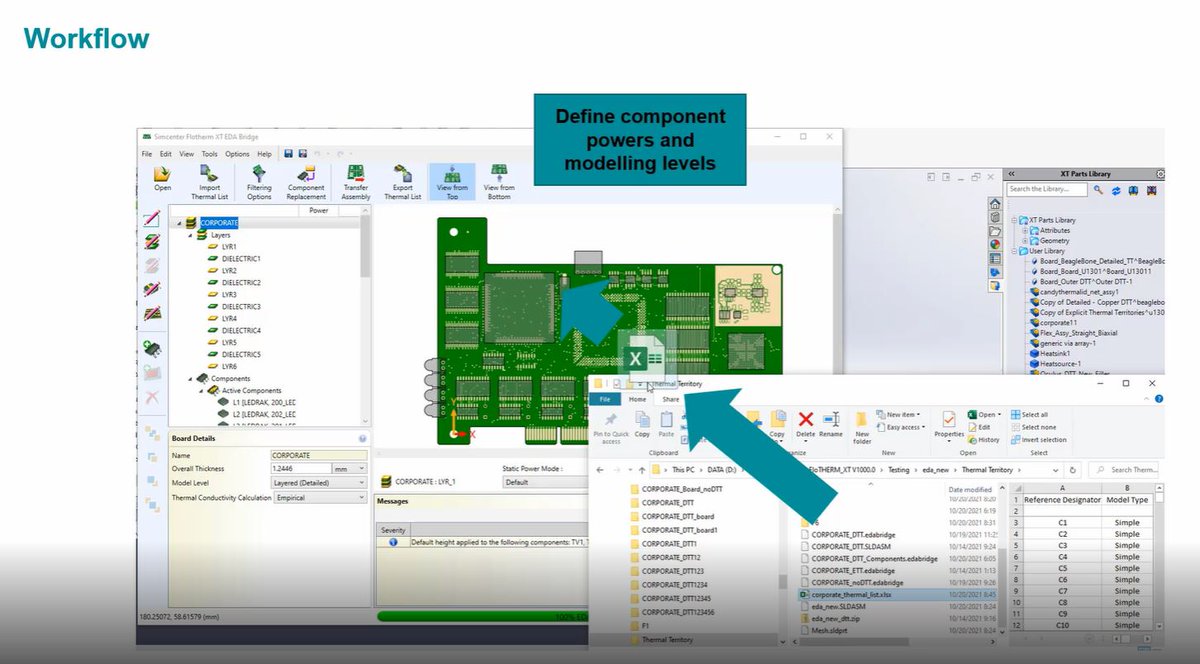Image resolution: width=1200 pixels, height=664 pixels.
Task: Collapse the Layers tree node
Action: click(190, 235)
